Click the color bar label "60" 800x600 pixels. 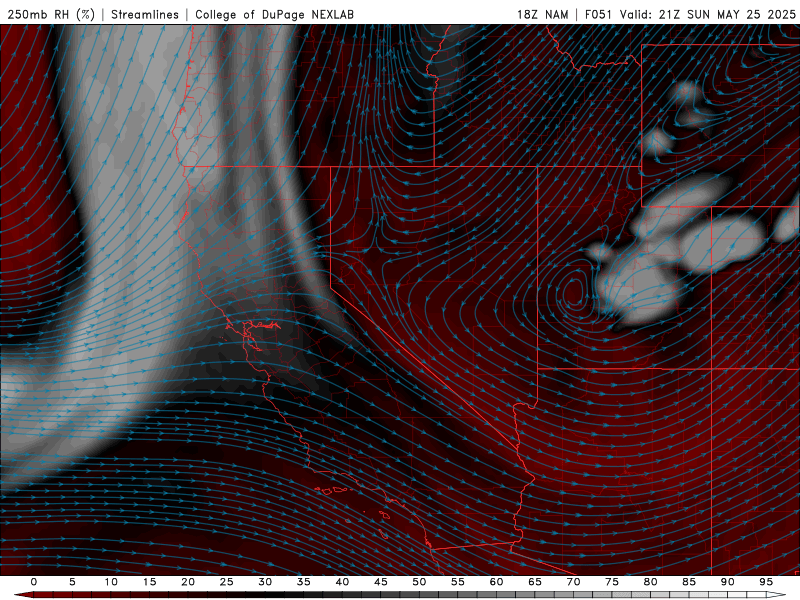(x=496, y=582)
